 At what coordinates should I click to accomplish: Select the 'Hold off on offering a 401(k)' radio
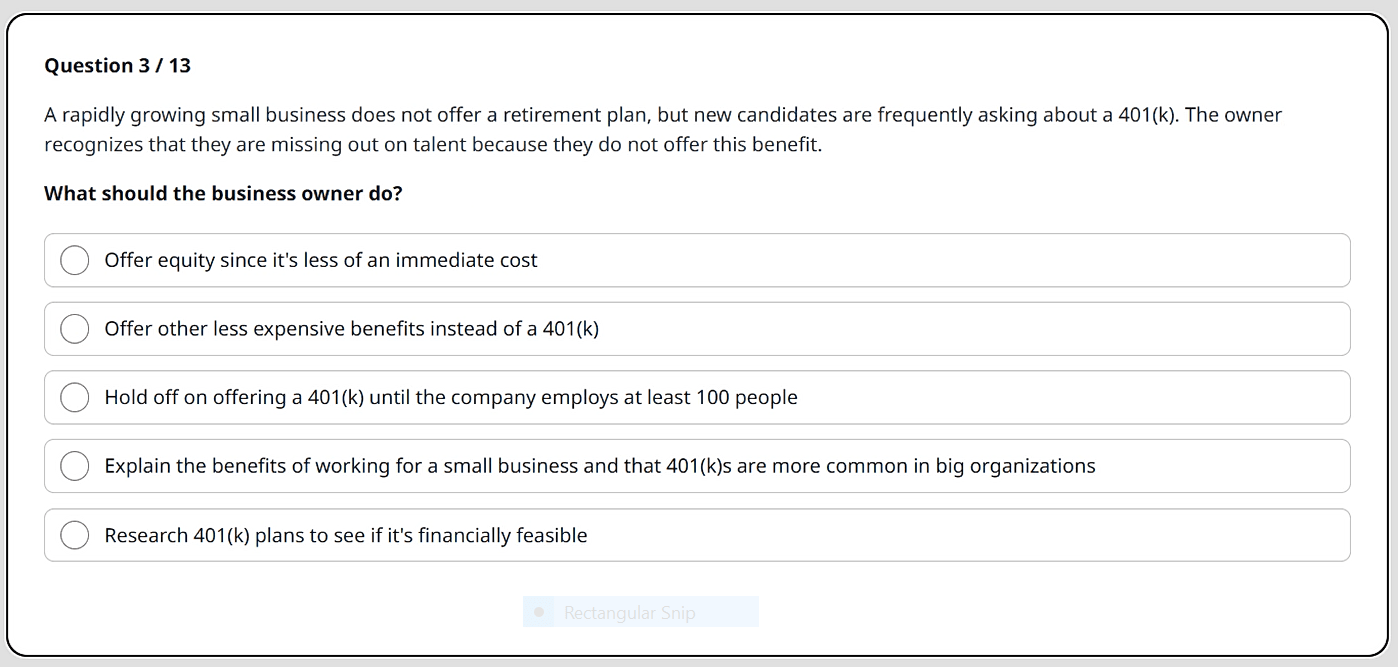[75, 397]
